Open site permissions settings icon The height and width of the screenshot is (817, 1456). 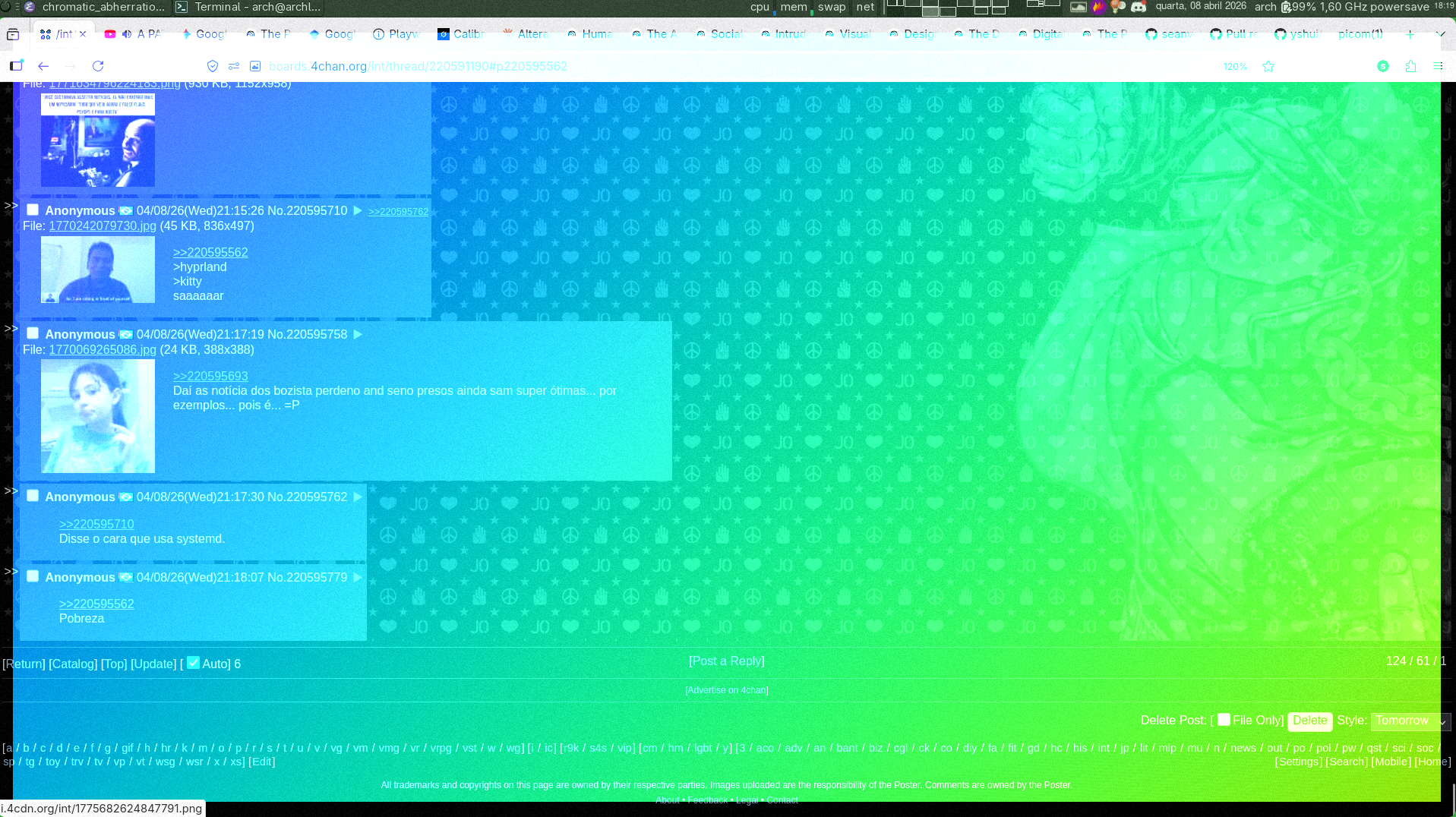pos(234,66)
